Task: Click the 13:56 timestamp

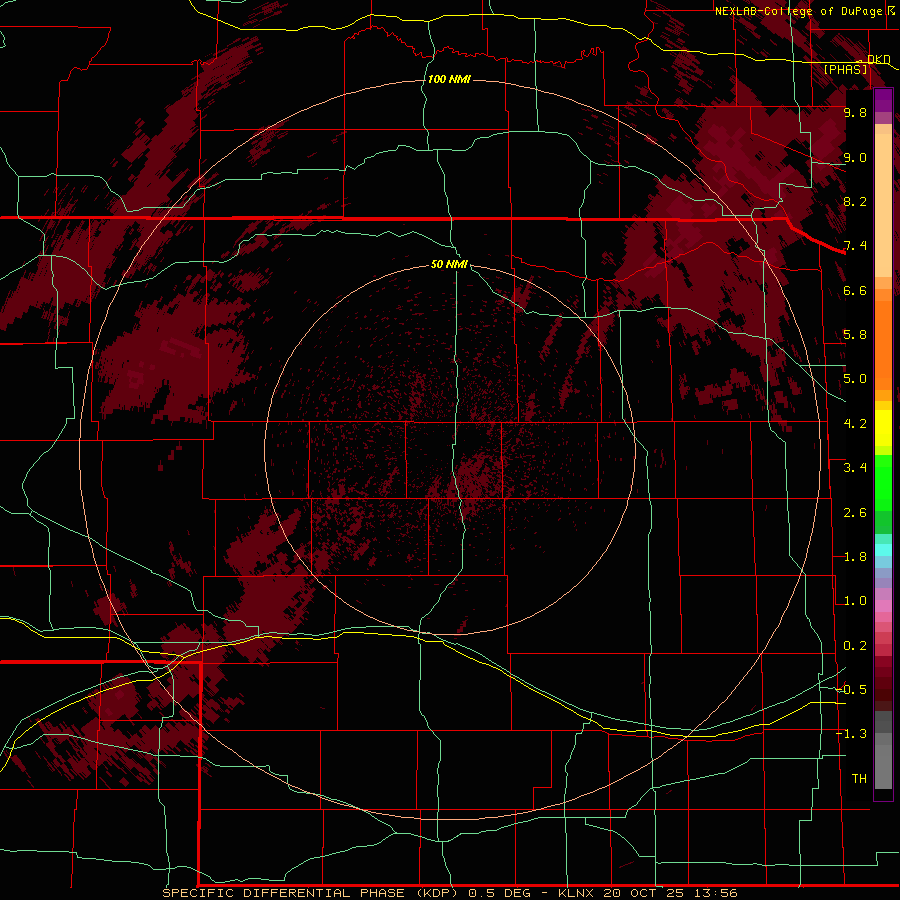Action: click(715, 893)
